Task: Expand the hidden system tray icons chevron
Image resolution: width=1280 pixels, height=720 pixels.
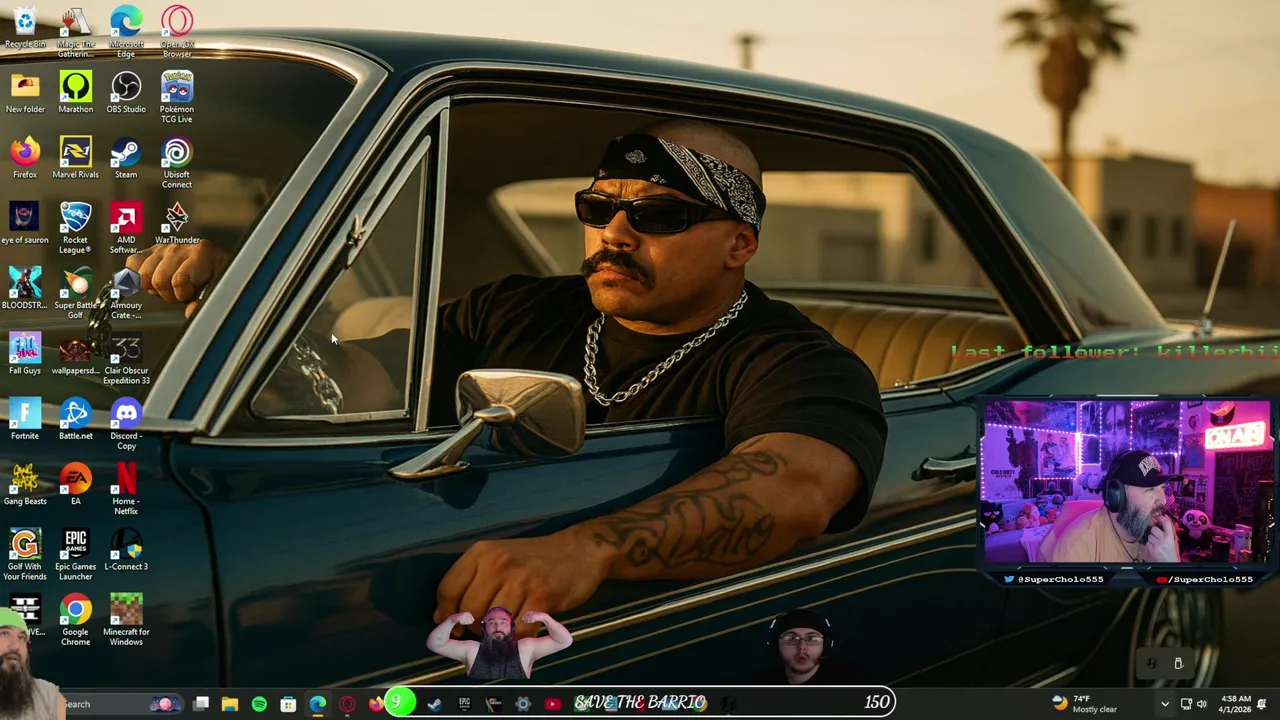Action: (1164, 704)
